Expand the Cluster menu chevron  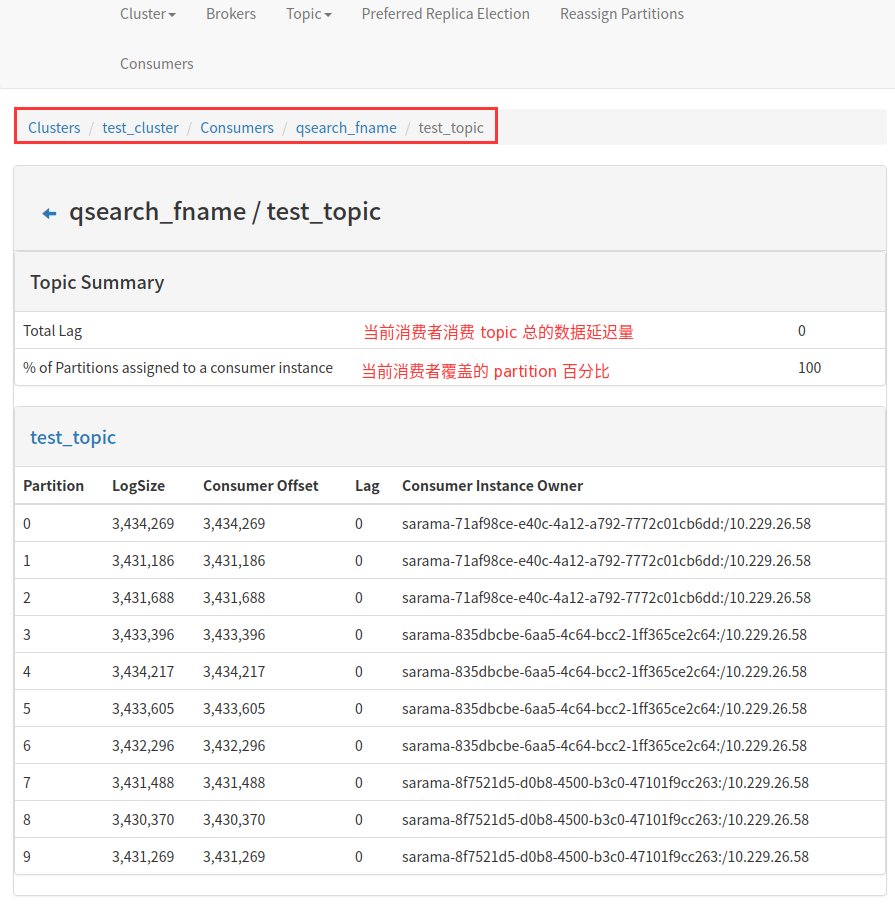(x=170, y=14)
